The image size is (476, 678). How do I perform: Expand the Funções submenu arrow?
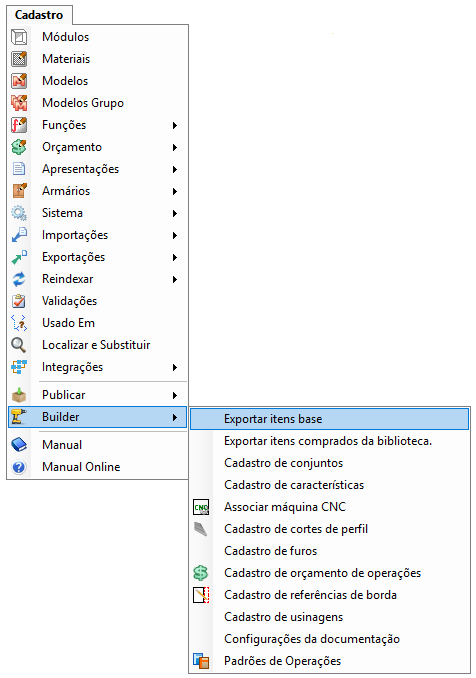coord(175,125)
